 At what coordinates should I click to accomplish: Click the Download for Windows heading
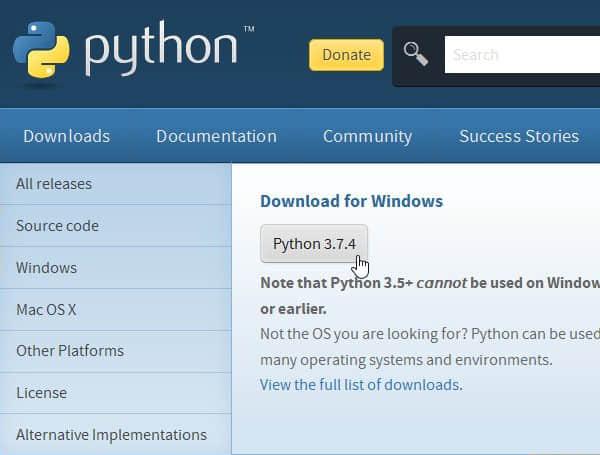(x=351, y=201)
